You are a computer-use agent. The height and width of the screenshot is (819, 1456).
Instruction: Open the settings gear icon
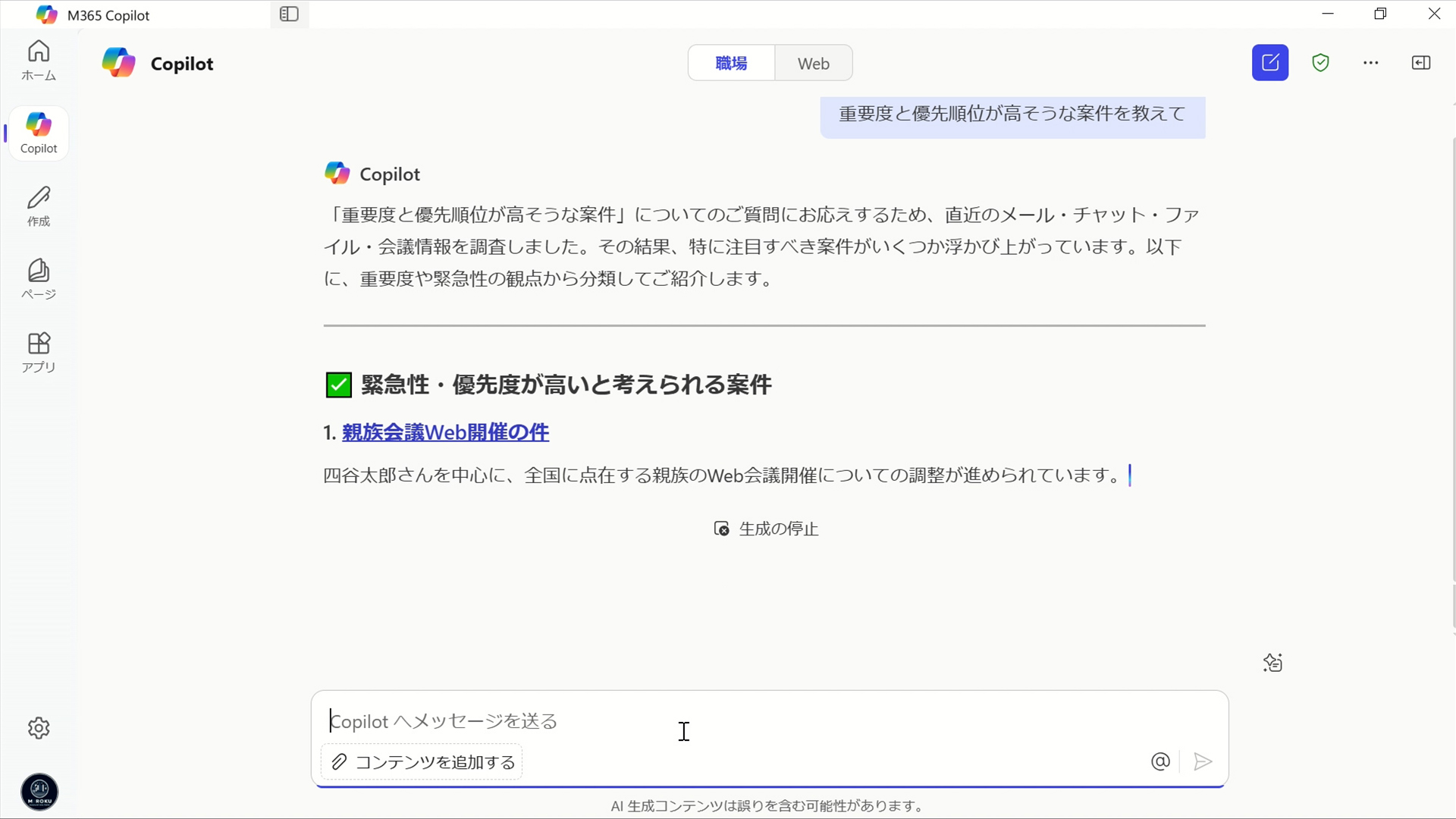(39, 728)
